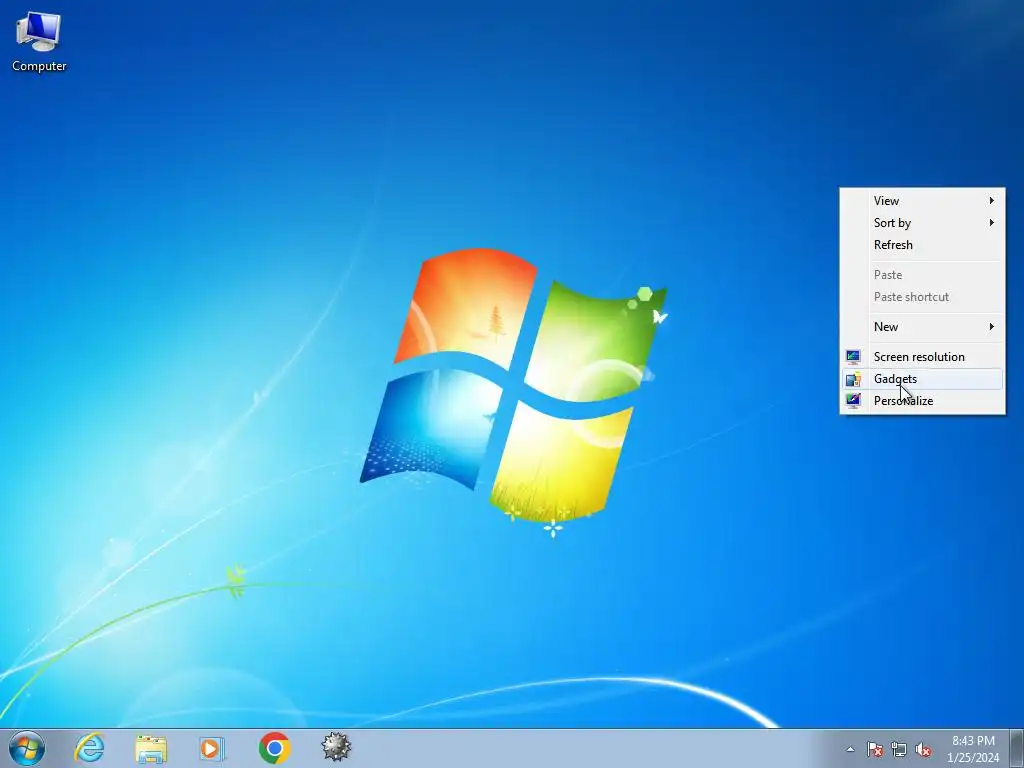Image resolution: width=1024 pixels, height=768 pixels.
Task: Open Action Center flag tray icon
Action: 874,749
